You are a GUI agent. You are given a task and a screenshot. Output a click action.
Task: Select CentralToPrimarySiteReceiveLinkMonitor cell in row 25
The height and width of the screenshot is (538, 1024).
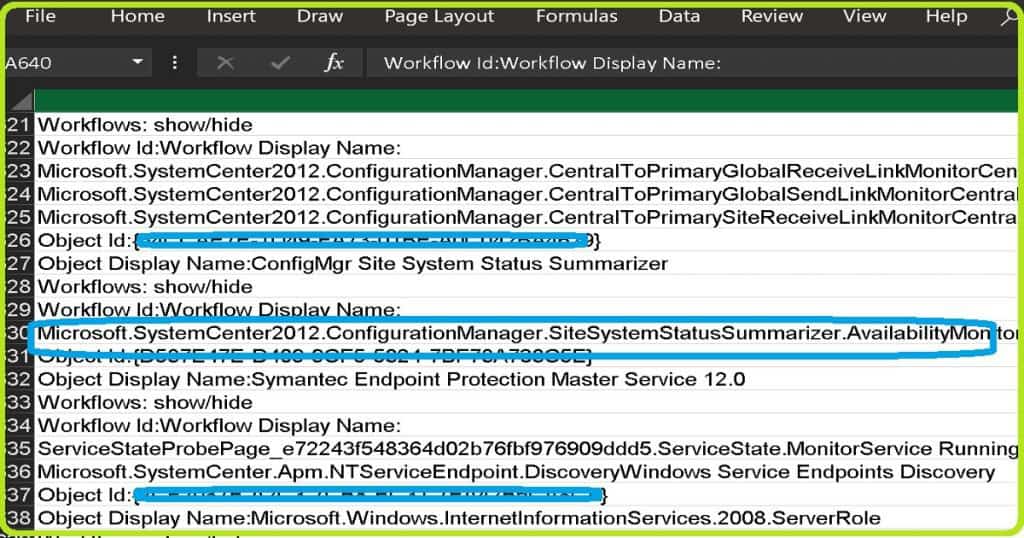(x=526, y=217)
